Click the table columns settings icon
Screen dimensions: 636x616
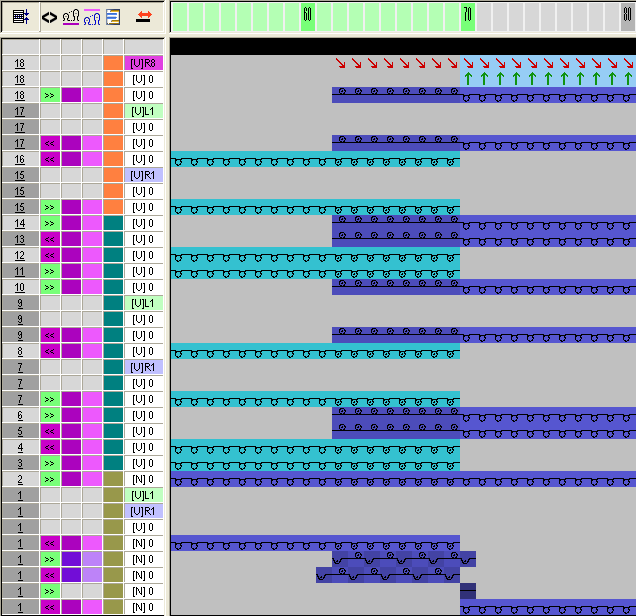(x=20, y=17)
